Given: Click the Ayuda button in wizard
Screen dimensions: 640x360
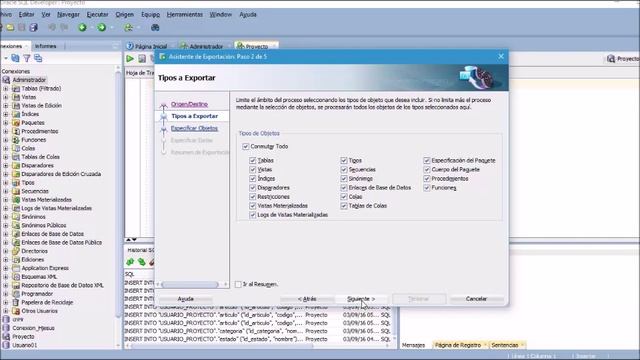Looking at the screenshot, I should [x=186, y=299].
